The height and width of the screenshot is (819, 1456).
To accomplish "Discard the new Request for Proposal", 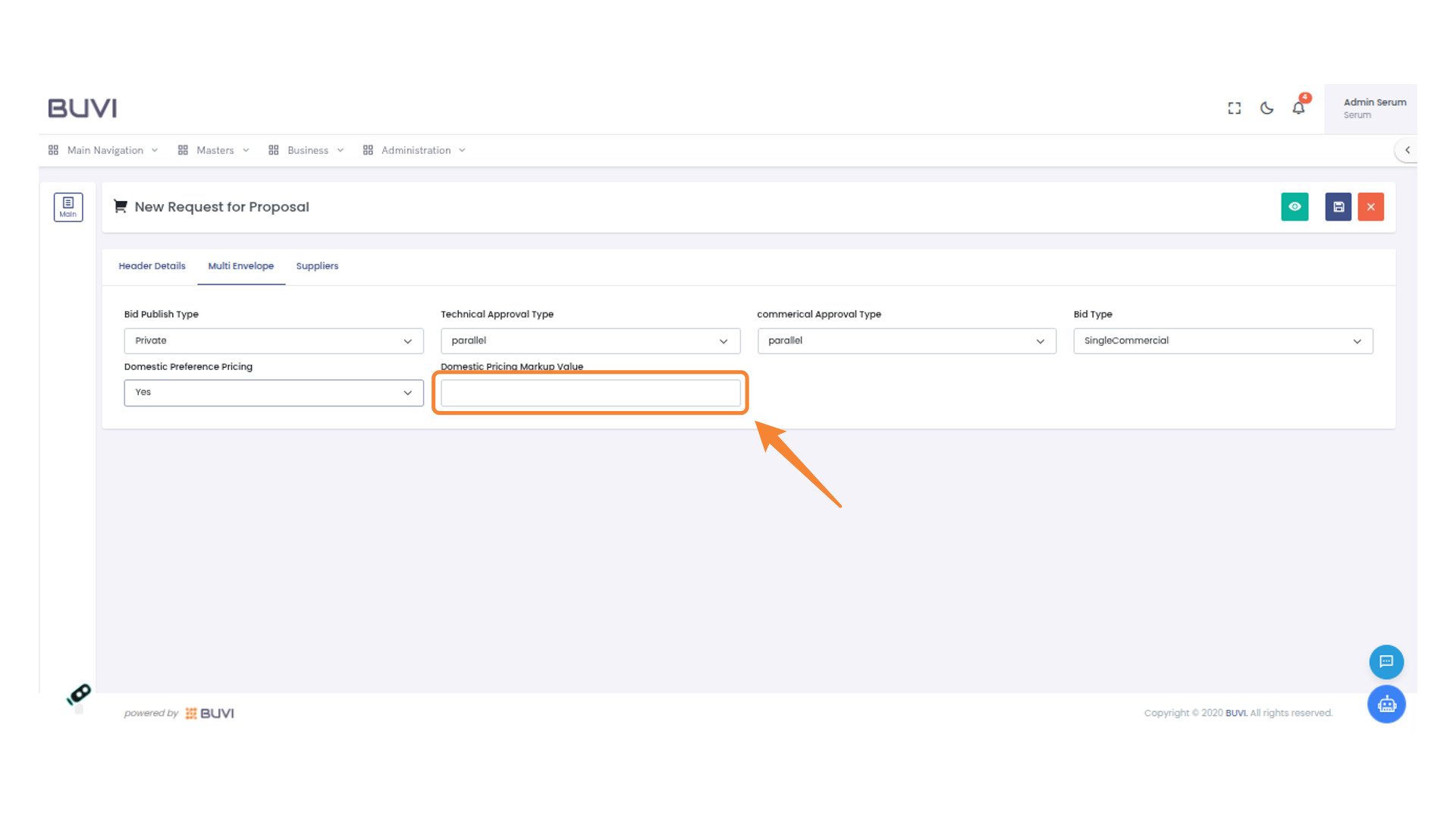I will click(x=1370, y=206).
